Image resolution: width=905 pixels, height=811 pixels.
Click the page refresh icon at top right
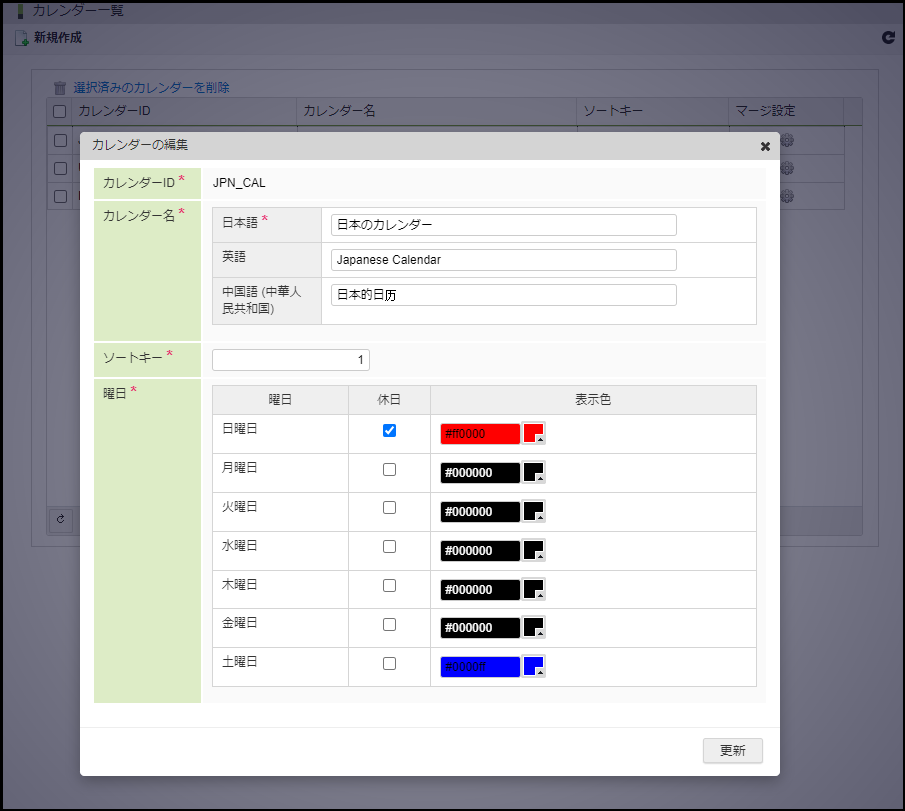[x=887, y=38]
